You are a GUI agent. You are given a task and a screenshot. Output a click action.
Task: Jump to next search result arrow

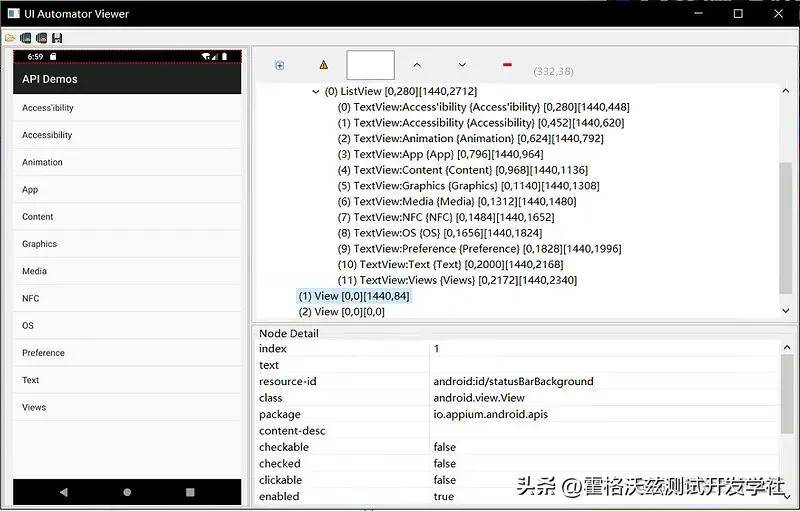tap(462, 65)
